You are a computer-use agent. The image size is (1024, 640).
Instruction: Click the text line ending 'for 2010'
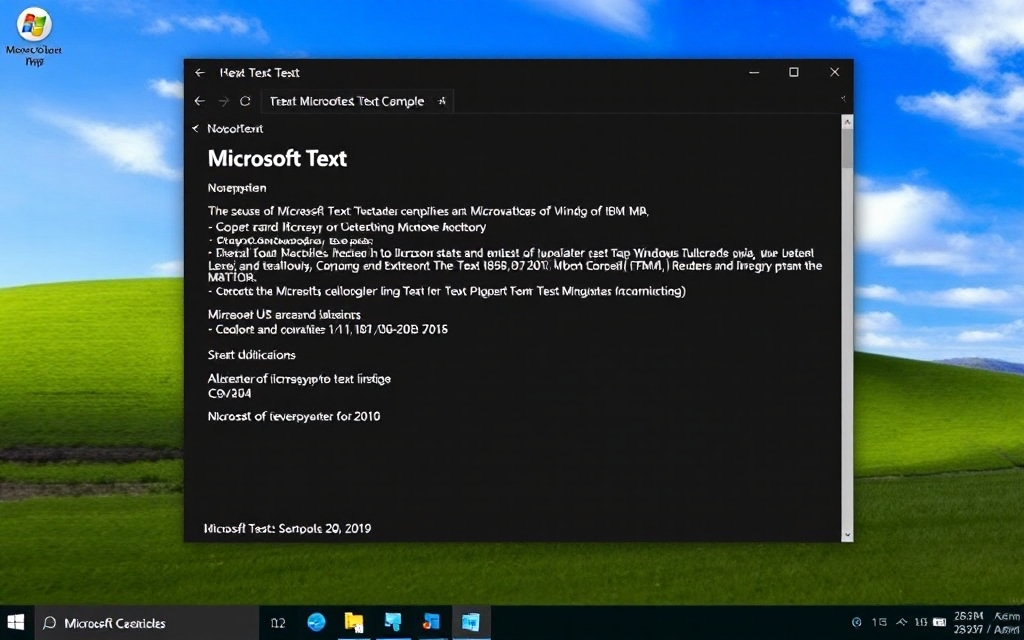[x=294, y=417]
